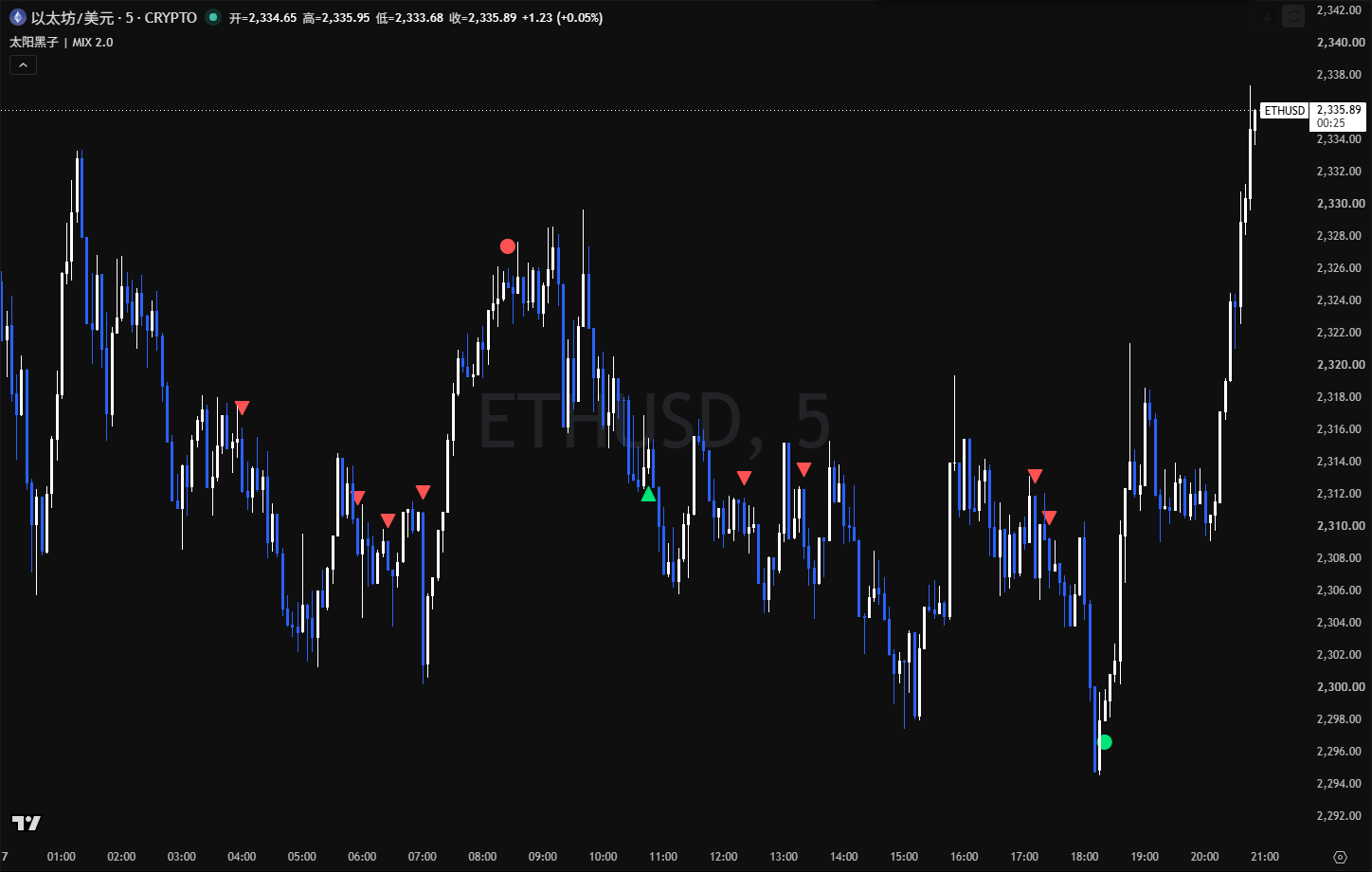Screen dimensions: 1372x872
Task: Click the green market status dot
Action: [x=212, y=17]
